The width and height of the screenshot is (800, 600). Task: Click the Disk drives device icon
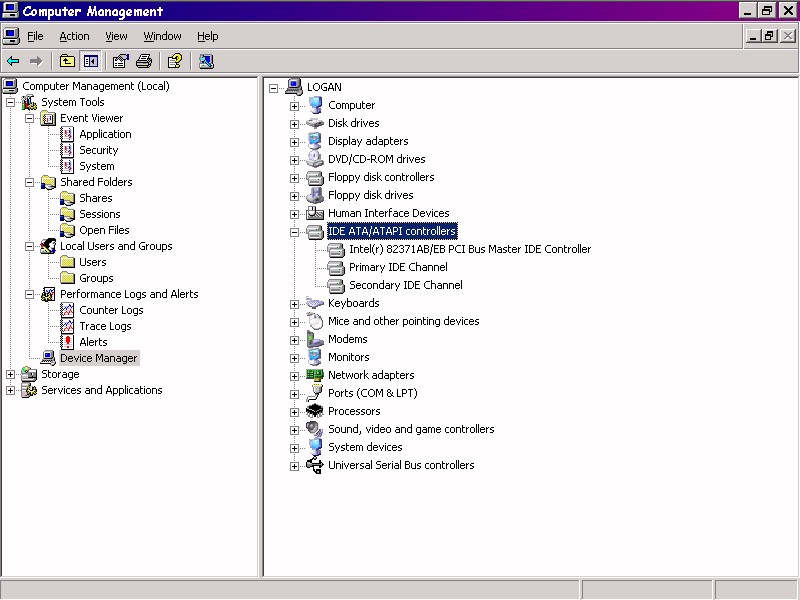pos(315,123)
